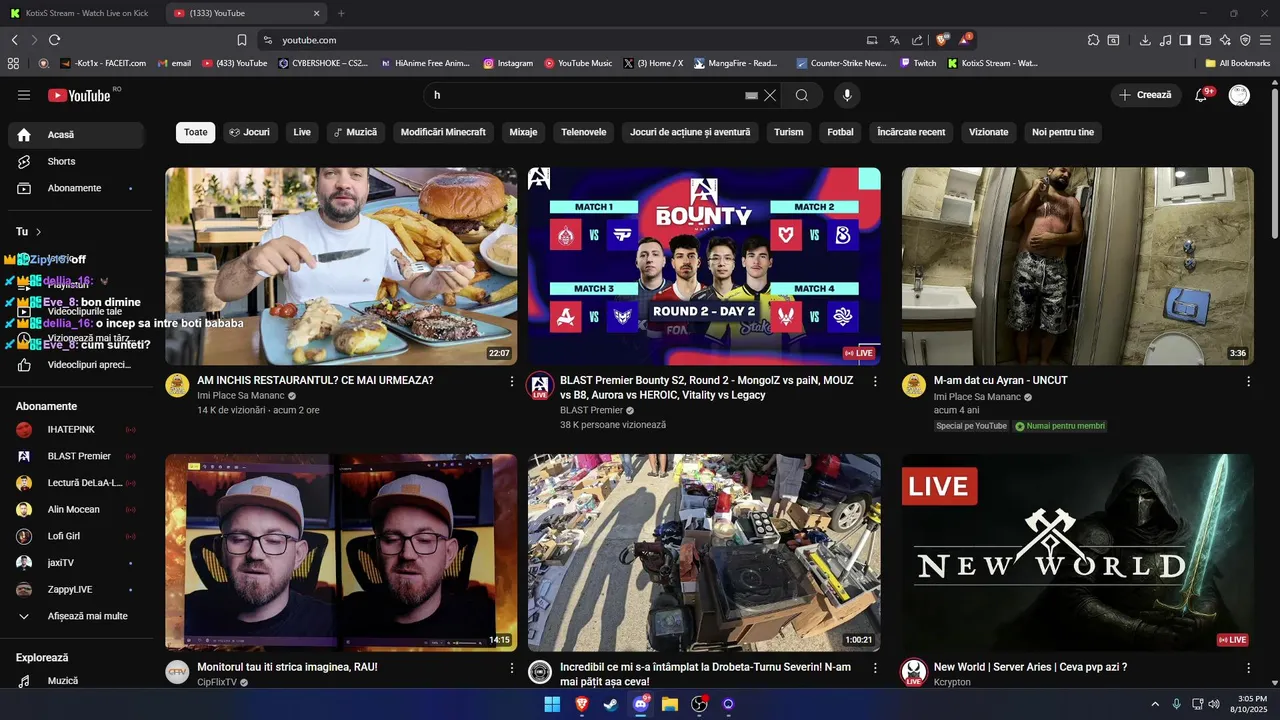Open the restaurant burger video thumbnail
Screen dimensions: 1280x720
(x=341, y=266)
